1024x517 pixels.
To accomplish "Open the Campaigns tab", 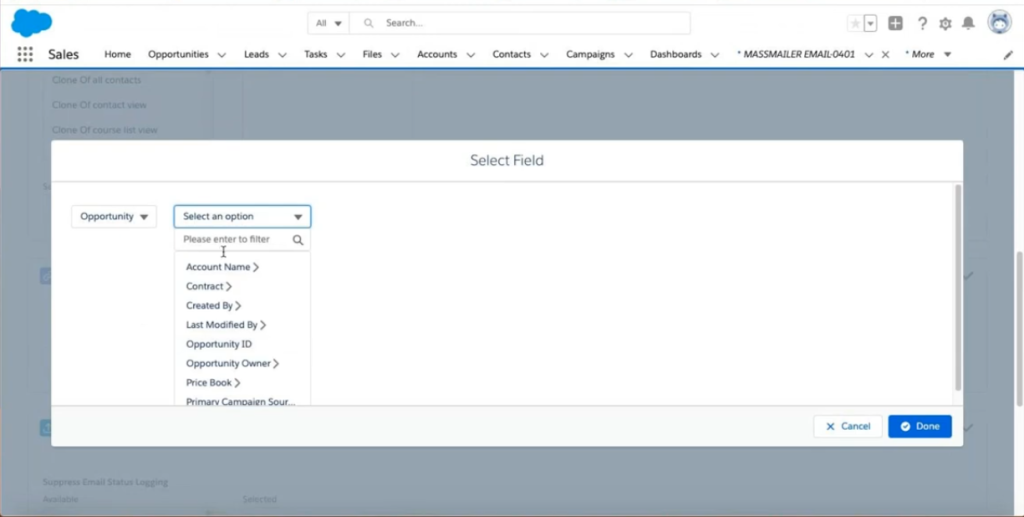I will point(590,54).
